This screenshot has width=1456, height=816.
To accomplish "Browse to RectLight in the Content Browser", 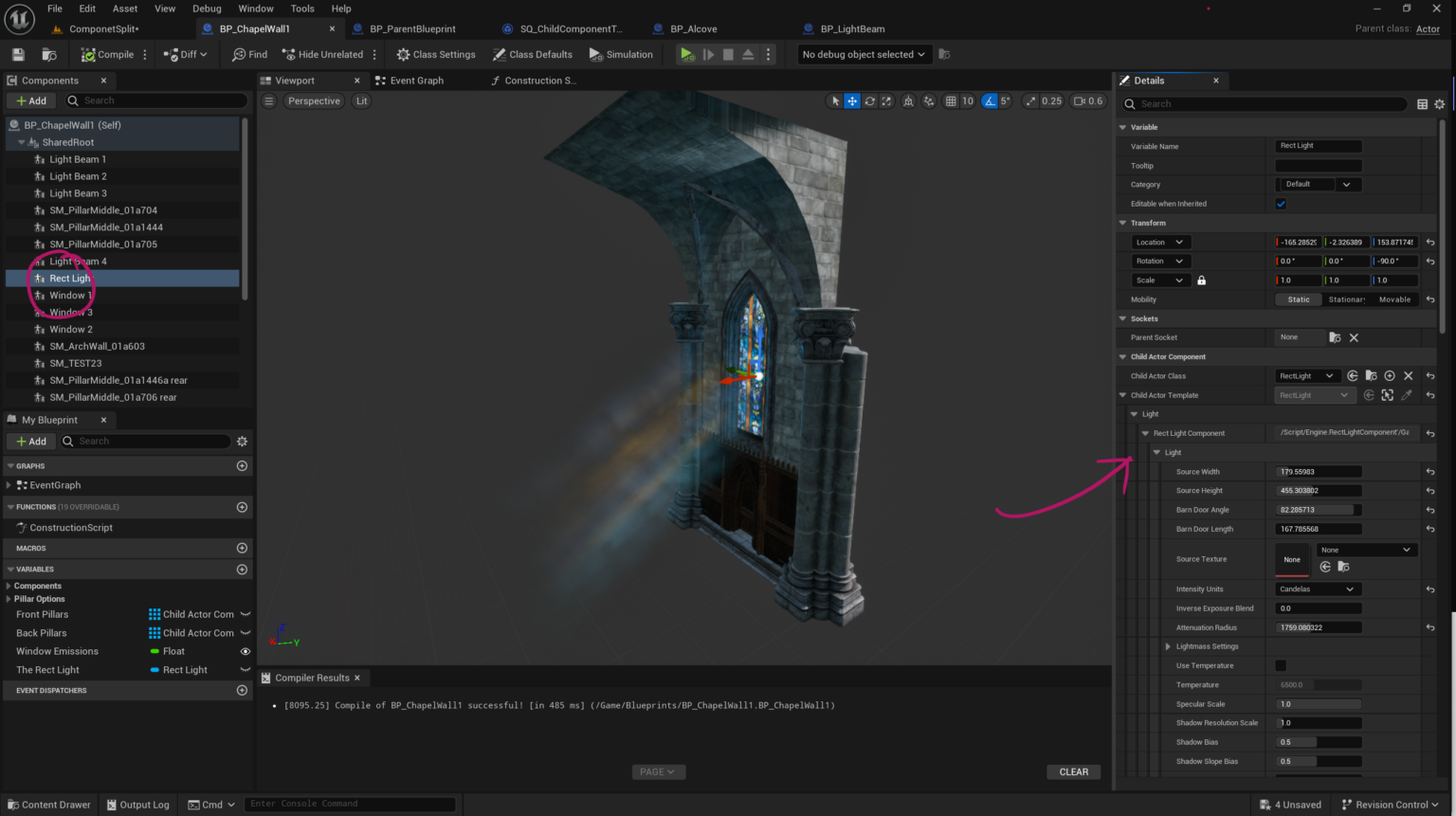I will pyautogui.click(x=1371, y=375).
